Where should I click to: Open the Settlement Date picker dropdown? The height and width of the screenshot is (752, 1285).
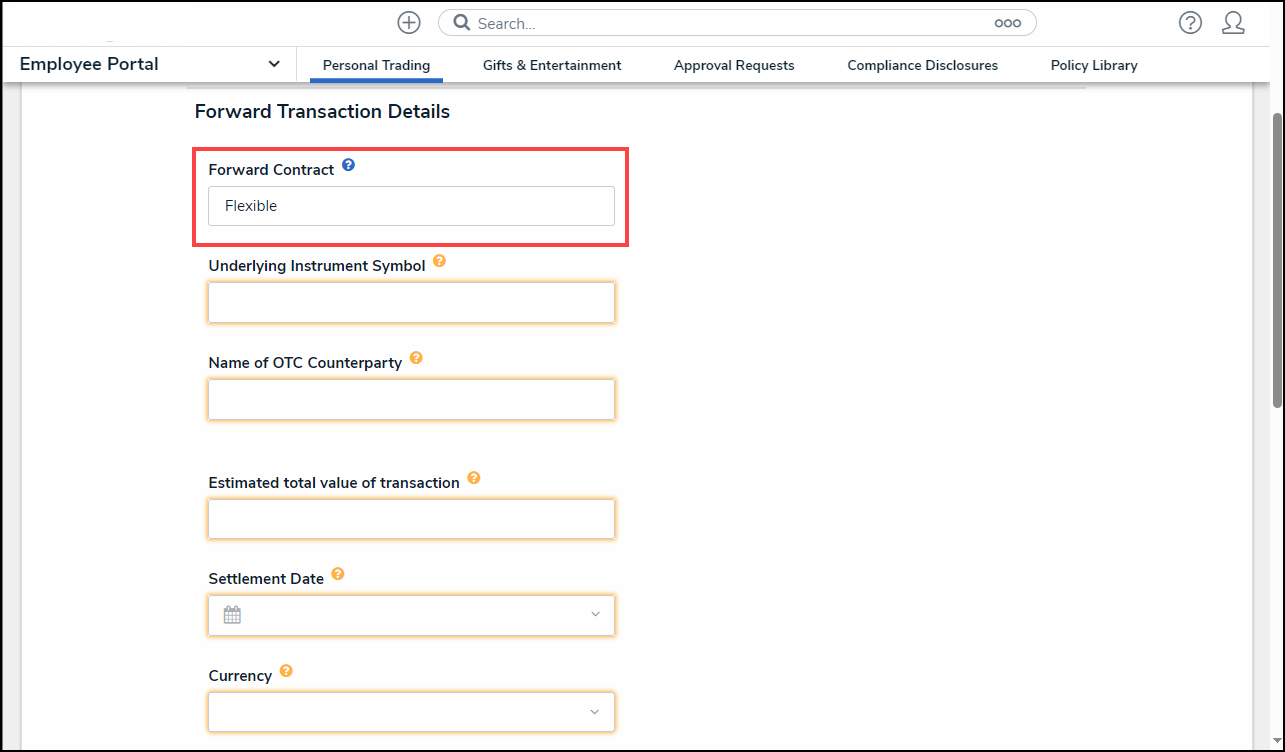pos(595,615)
